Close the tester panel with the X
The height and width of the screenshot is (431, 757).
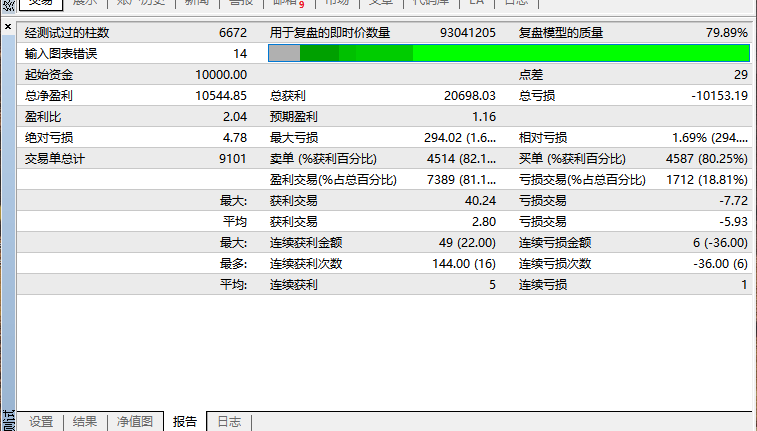[x=8, y=27]
